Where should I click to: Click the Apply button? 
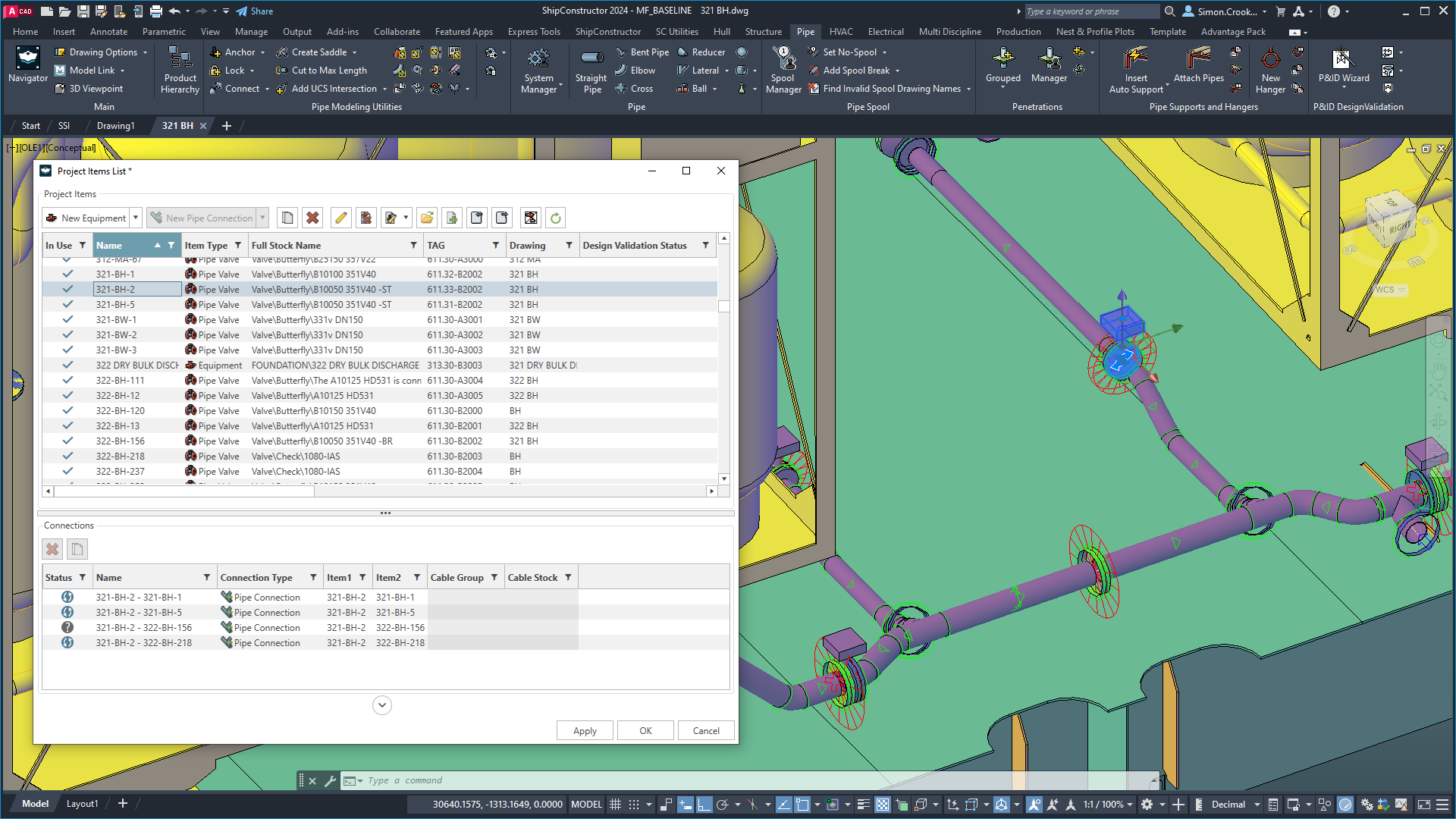pos(584,730)
